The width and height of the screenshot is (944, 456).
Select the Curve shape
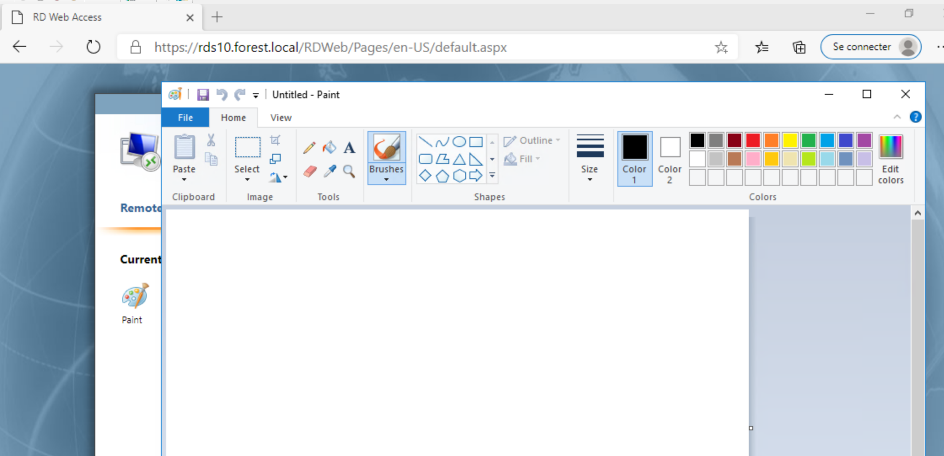coord(442,142)
